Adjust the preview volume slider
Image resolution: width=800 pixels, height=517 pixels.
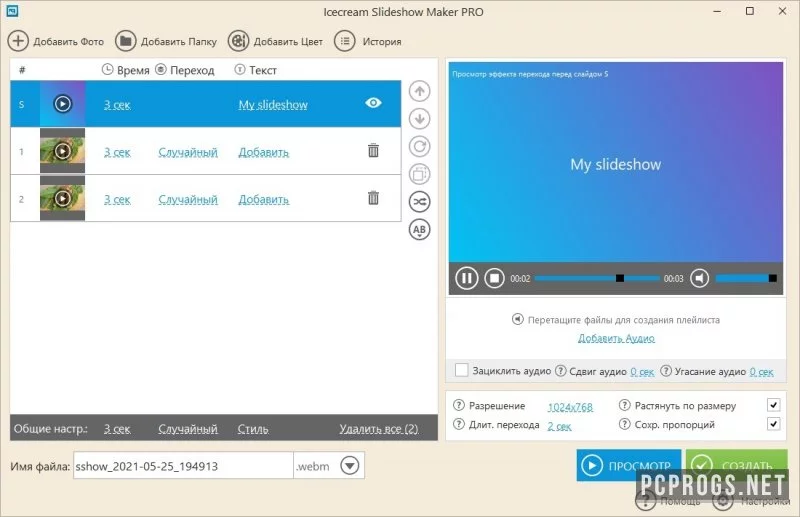click(746, 278)
